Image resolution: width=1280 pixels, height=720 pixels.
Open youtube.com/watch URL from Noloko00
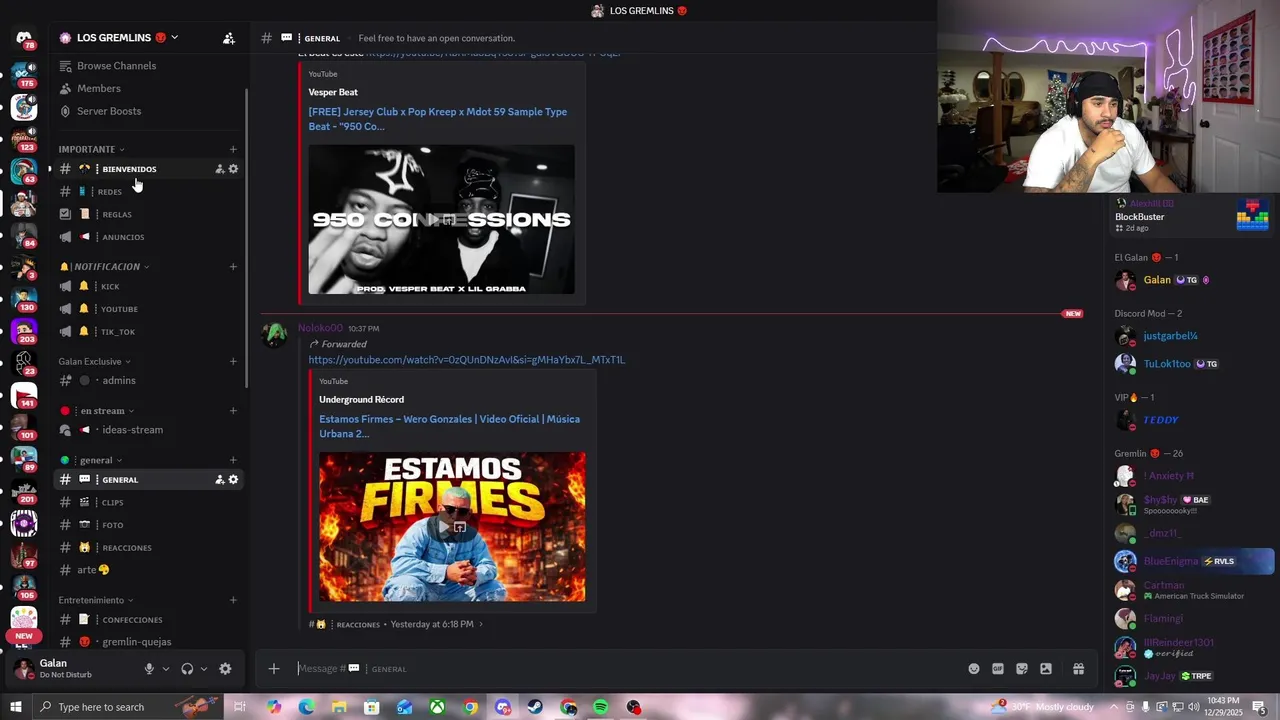(x=466, y=360)
